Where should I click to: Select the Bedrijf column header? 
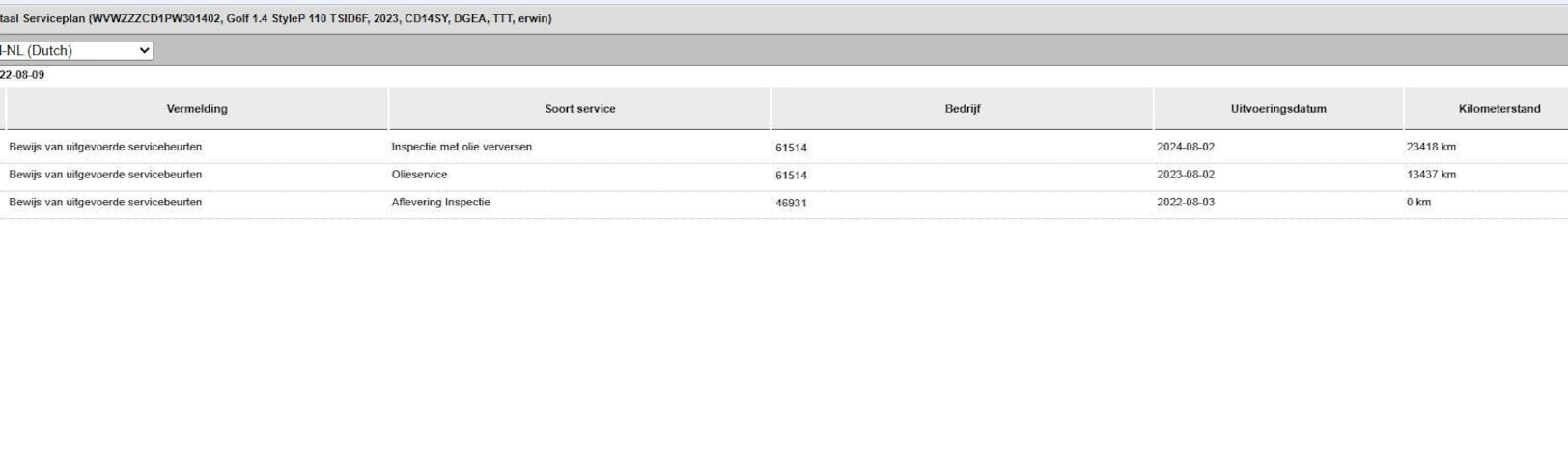click(x=962, y=109)
